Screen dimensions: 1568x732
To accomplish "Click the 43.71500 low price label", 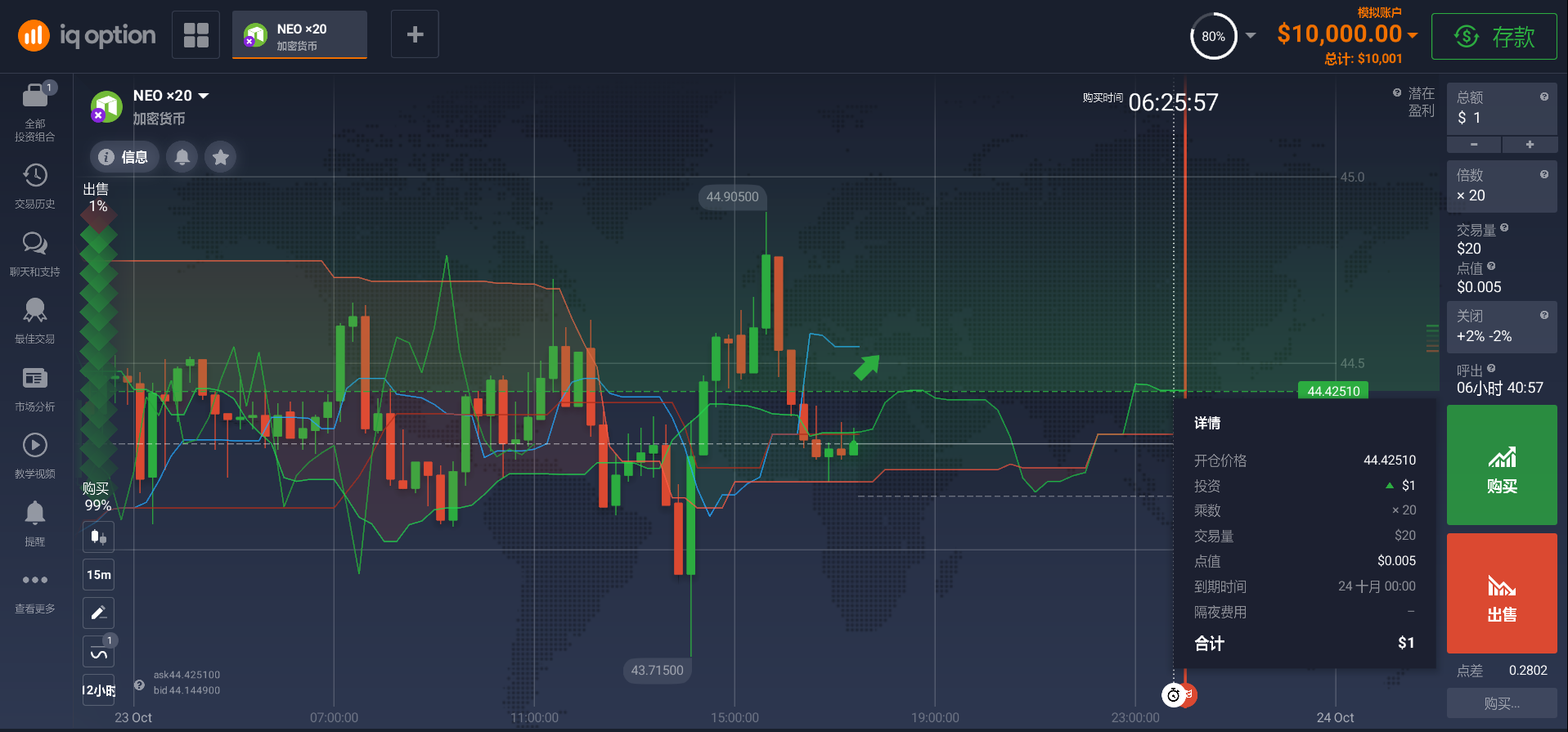I will 657,671.
